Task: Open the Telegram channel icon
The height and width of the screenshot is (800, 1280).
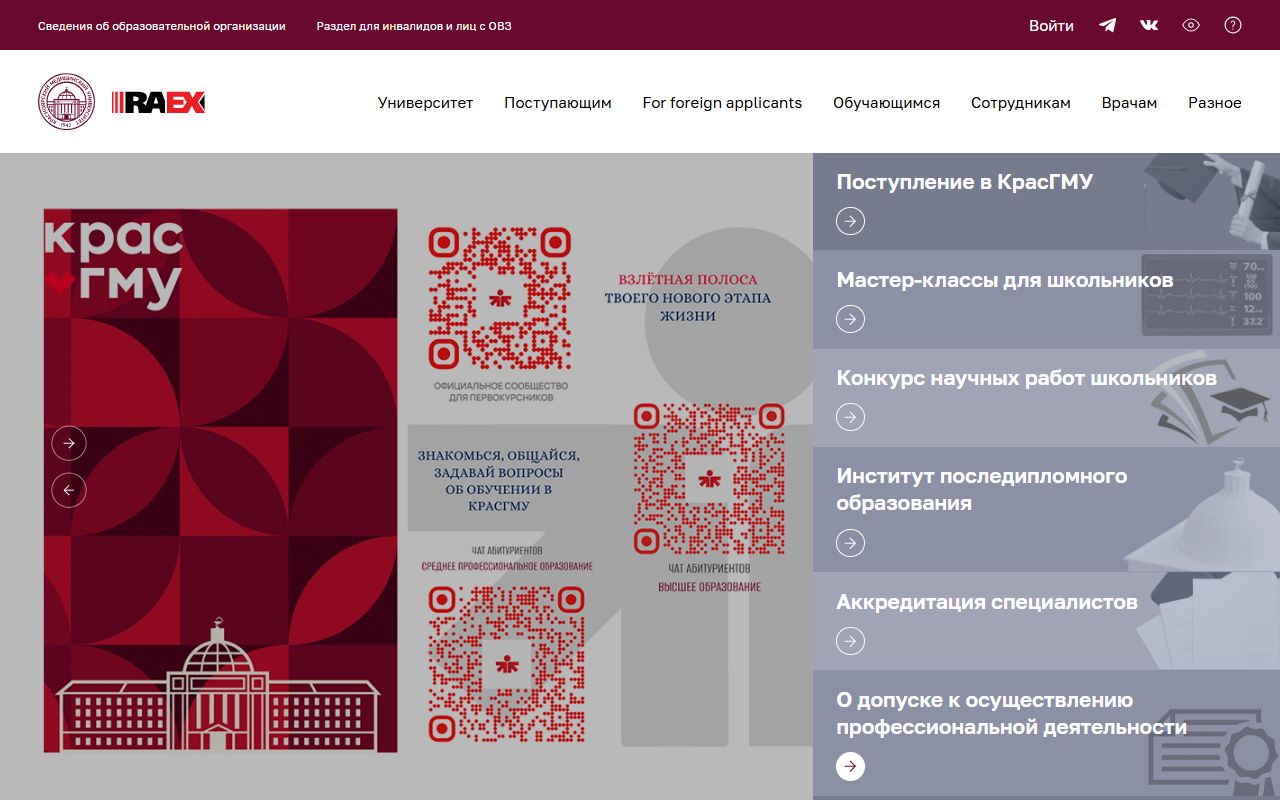Action: (1107, 25)
